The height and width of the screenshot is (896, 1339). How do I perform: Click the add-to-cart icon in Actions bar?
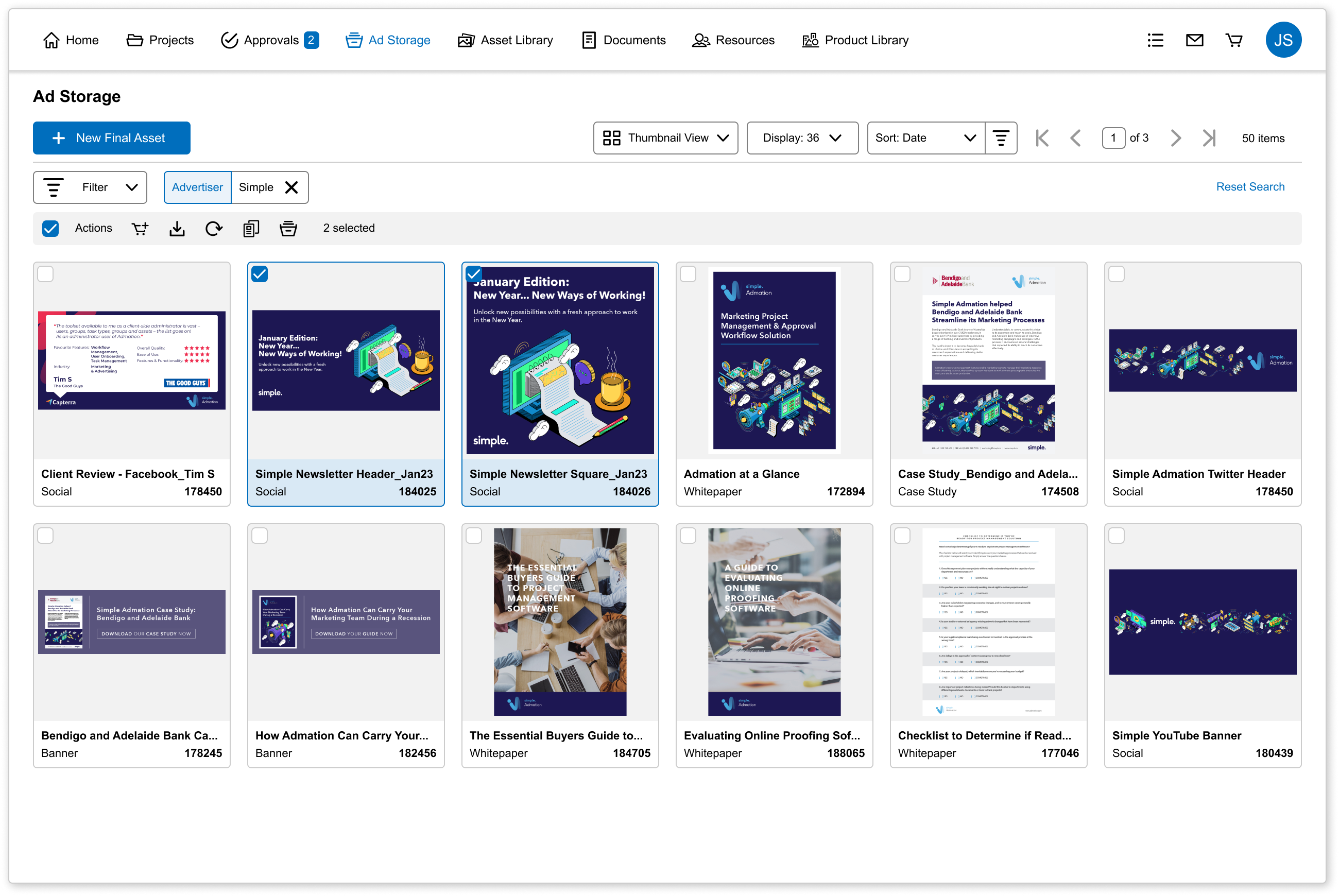click(140, 229)
